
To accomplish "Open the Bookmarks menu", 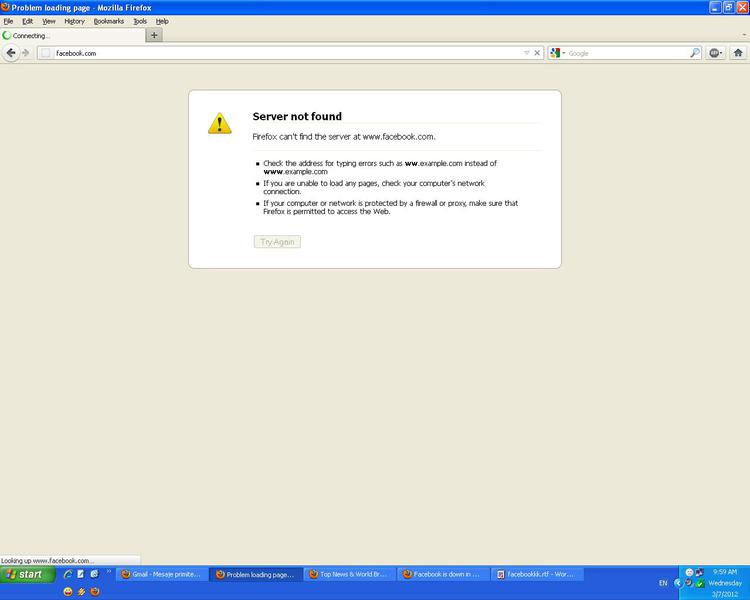I will pyautogui.click(x=109, y=21).
